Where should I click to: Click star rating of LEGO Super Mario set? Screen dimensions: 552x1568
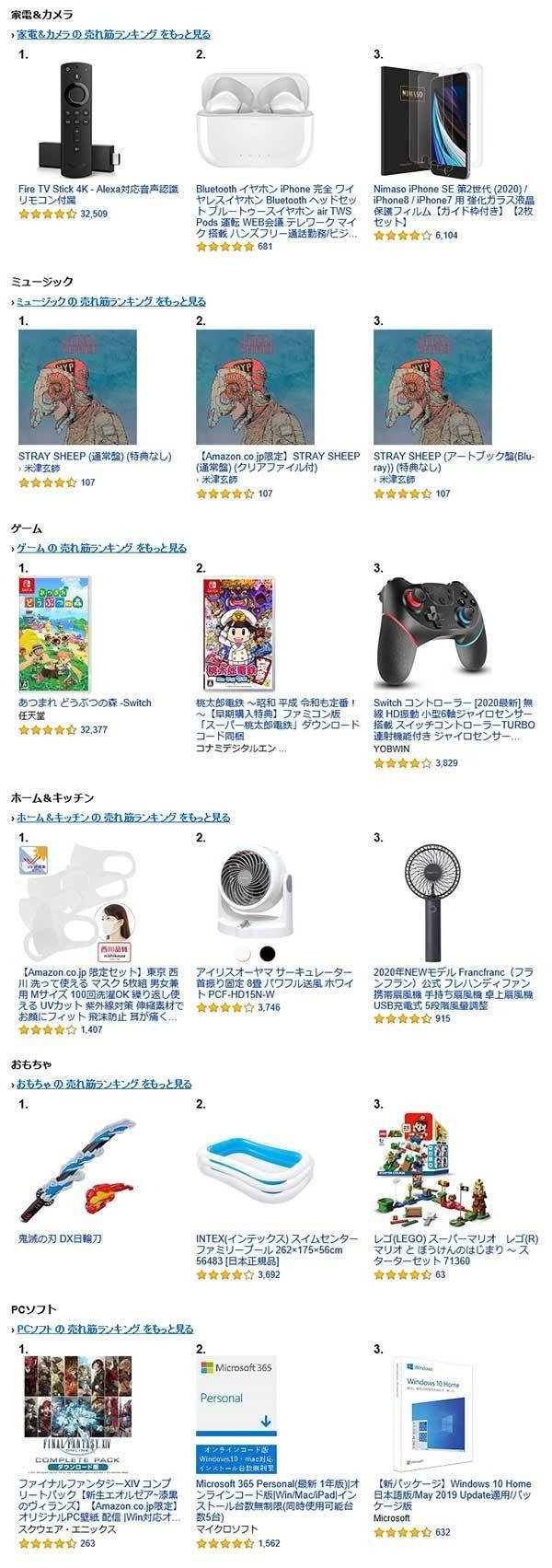402,1275
